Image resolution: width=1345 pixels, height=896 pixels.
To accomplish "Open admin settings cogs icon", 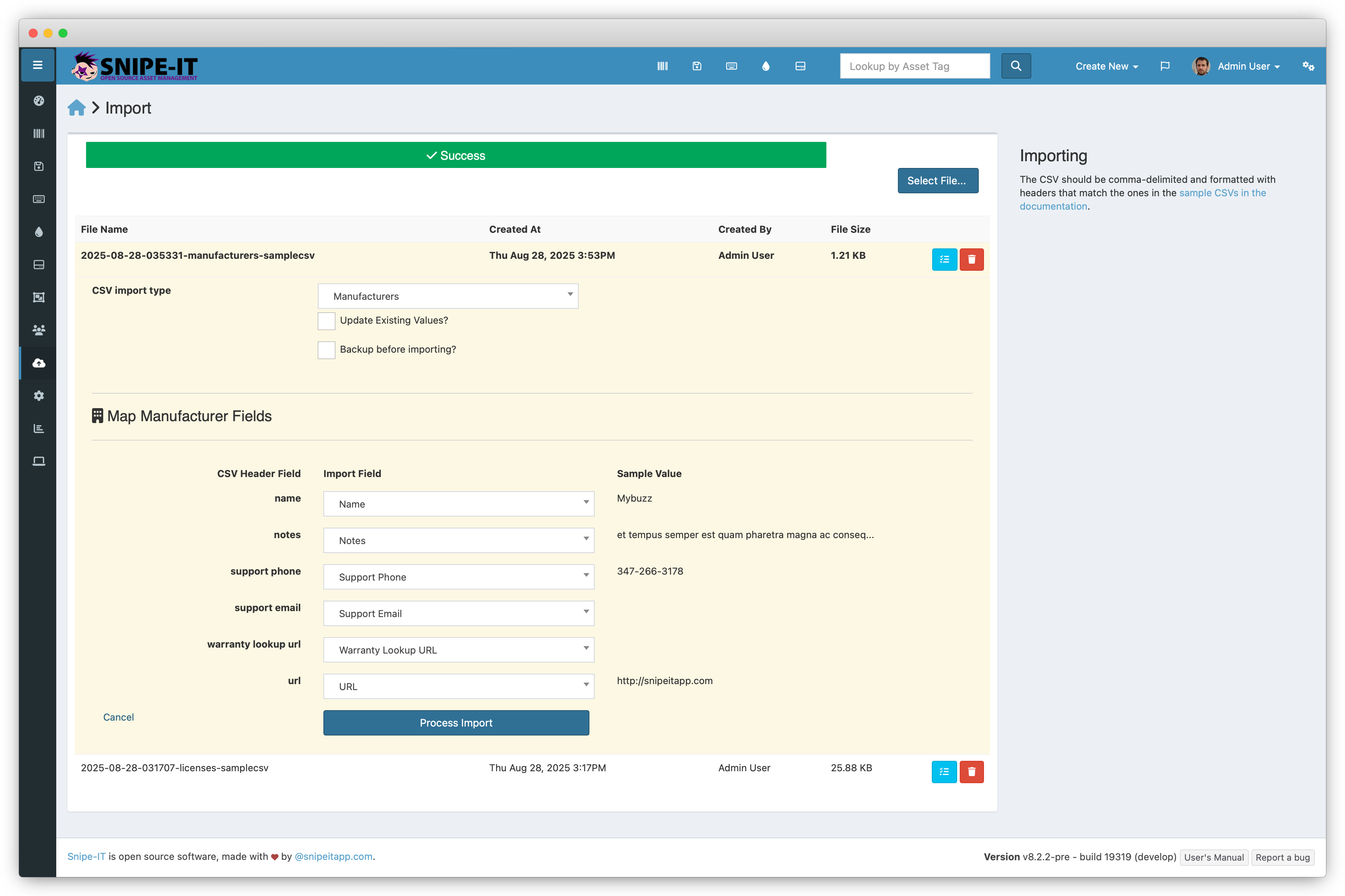I will (1308, 66).
